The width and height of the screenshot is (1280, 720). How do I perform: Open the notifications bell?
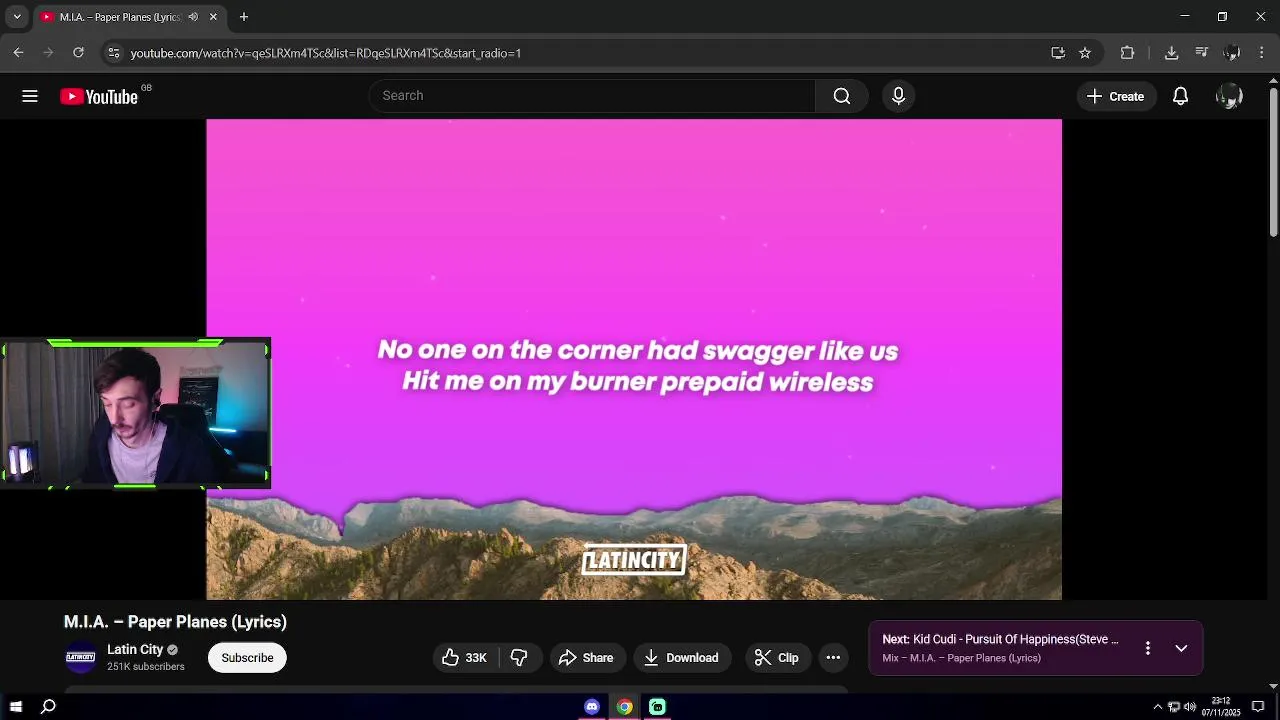tap(1180, 96)
